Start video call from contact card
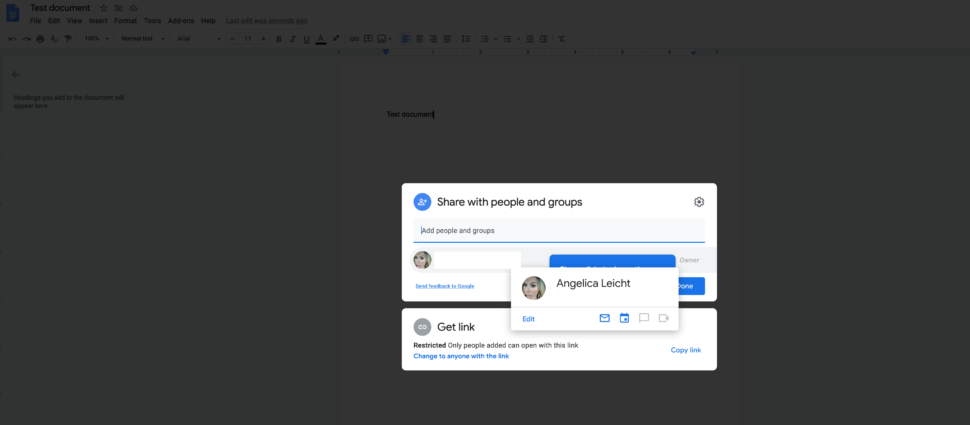This screenshot has height=425, width=970. pyautogui.click(x=664, y=318)
